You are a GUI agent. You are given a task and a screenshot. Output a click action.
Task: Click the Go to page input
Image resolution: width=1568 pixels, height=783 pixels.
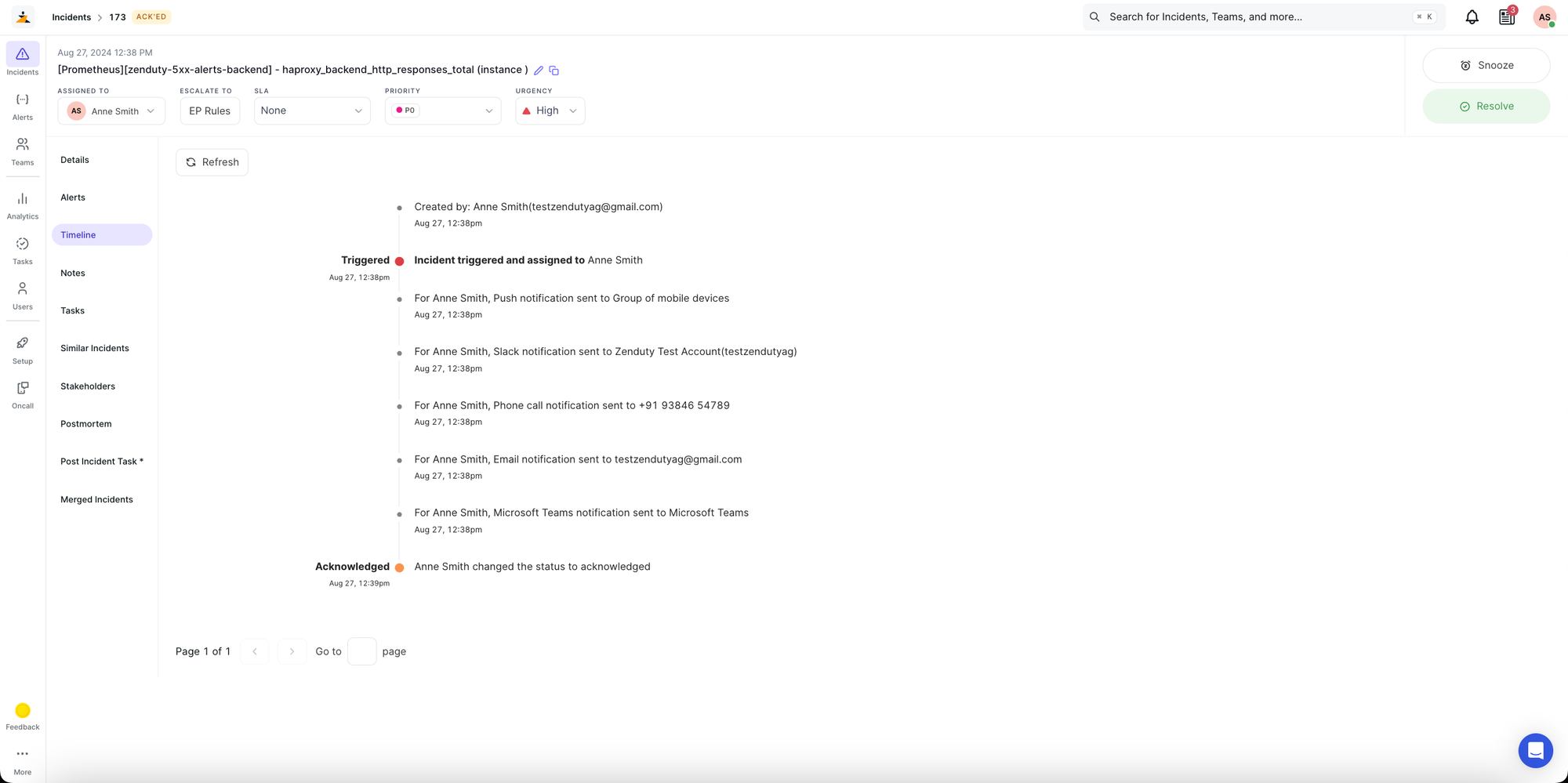[x=362, y=651]
